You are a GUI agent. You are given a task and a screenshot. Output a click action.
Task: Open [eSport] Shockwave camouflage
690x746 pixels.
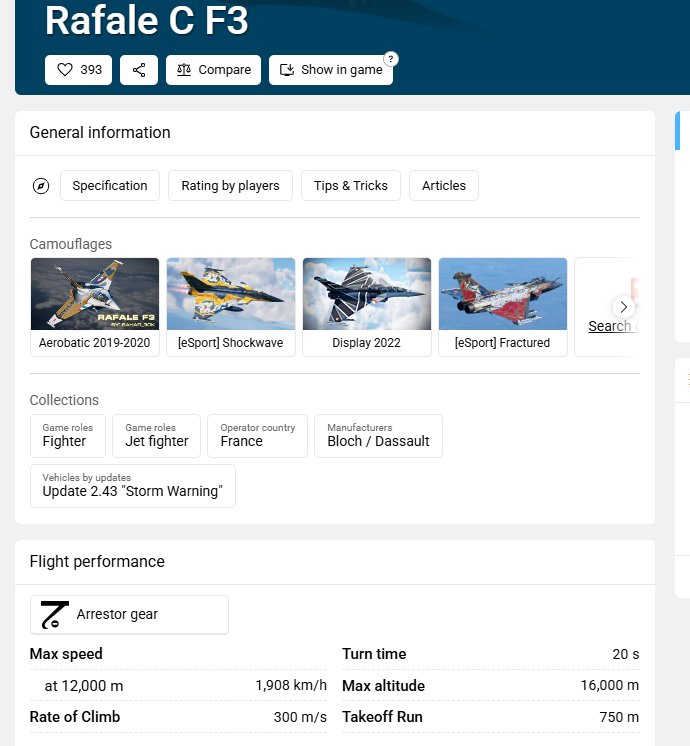pyautogui.click(x=231, y=307)
